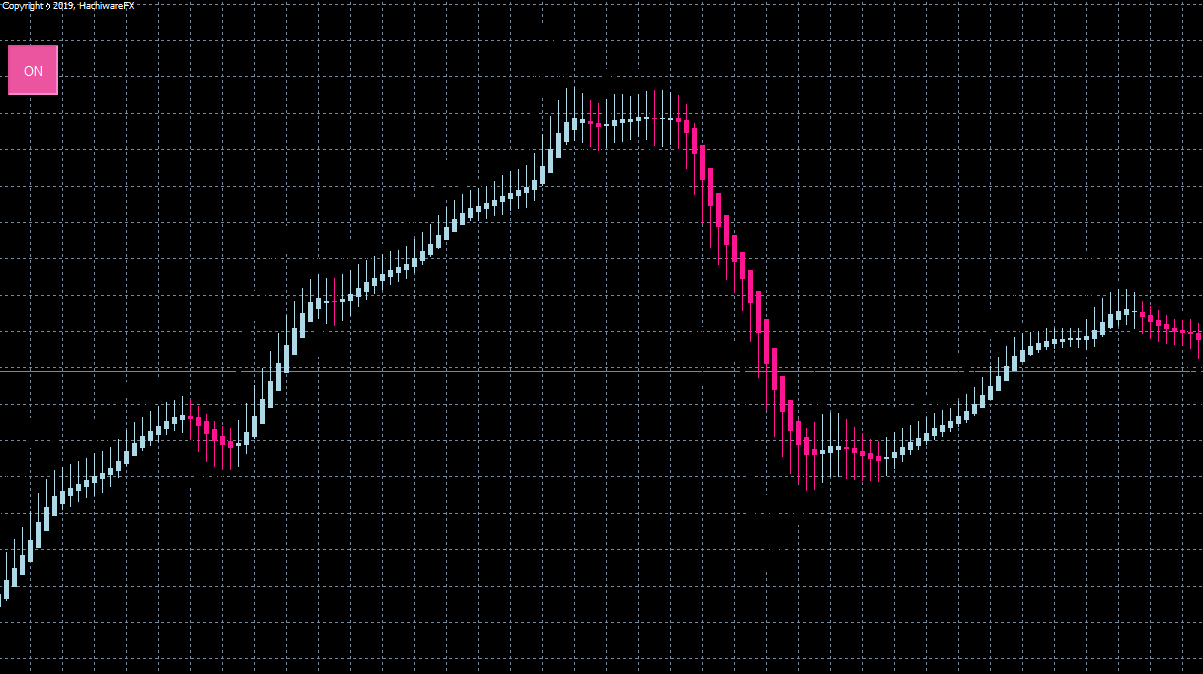Select the first pink candle after the right-side peak
Screen dimensions: 1203x674
pyautogui.click(x=1143, y=316)
